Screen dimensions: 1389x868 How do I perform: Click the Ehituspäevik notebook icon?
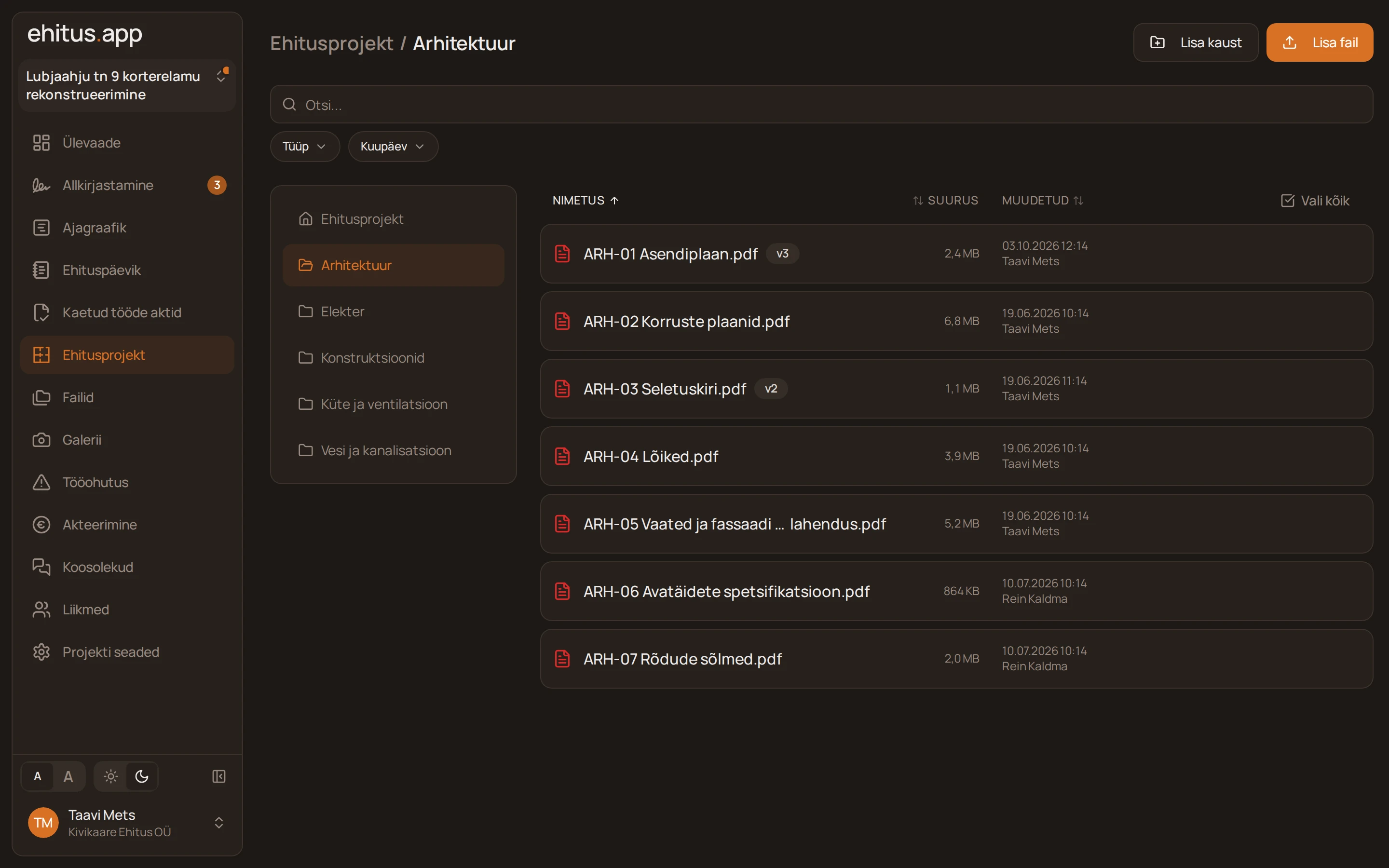tap(41, 270)
